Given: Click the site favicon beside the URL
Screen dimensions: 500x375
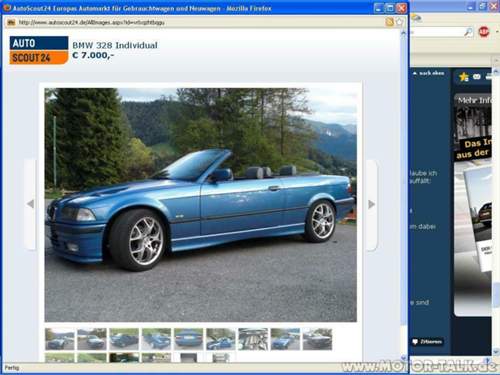Looking at the screenshot, I should click(x=11, y=22).
